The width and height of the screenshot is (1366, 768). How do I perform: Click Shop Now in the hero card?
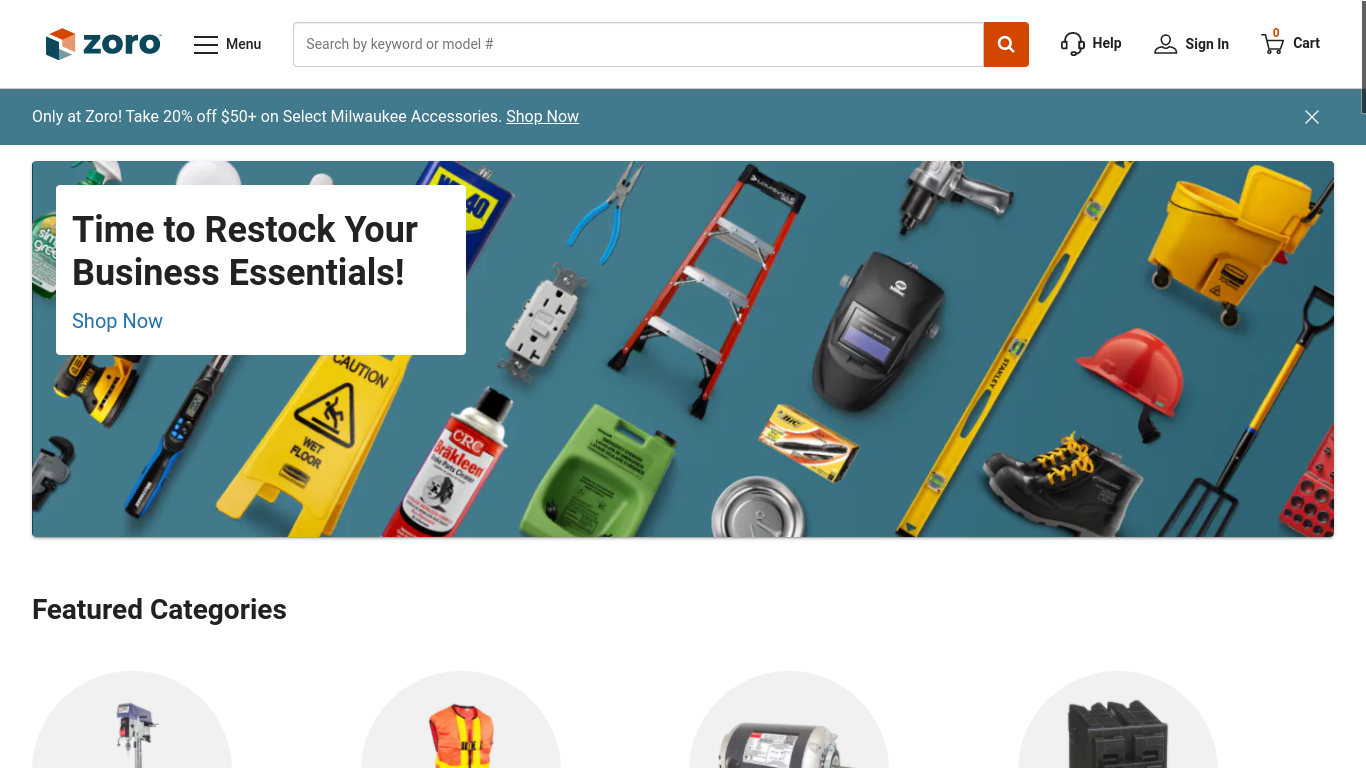coord(117,321)
